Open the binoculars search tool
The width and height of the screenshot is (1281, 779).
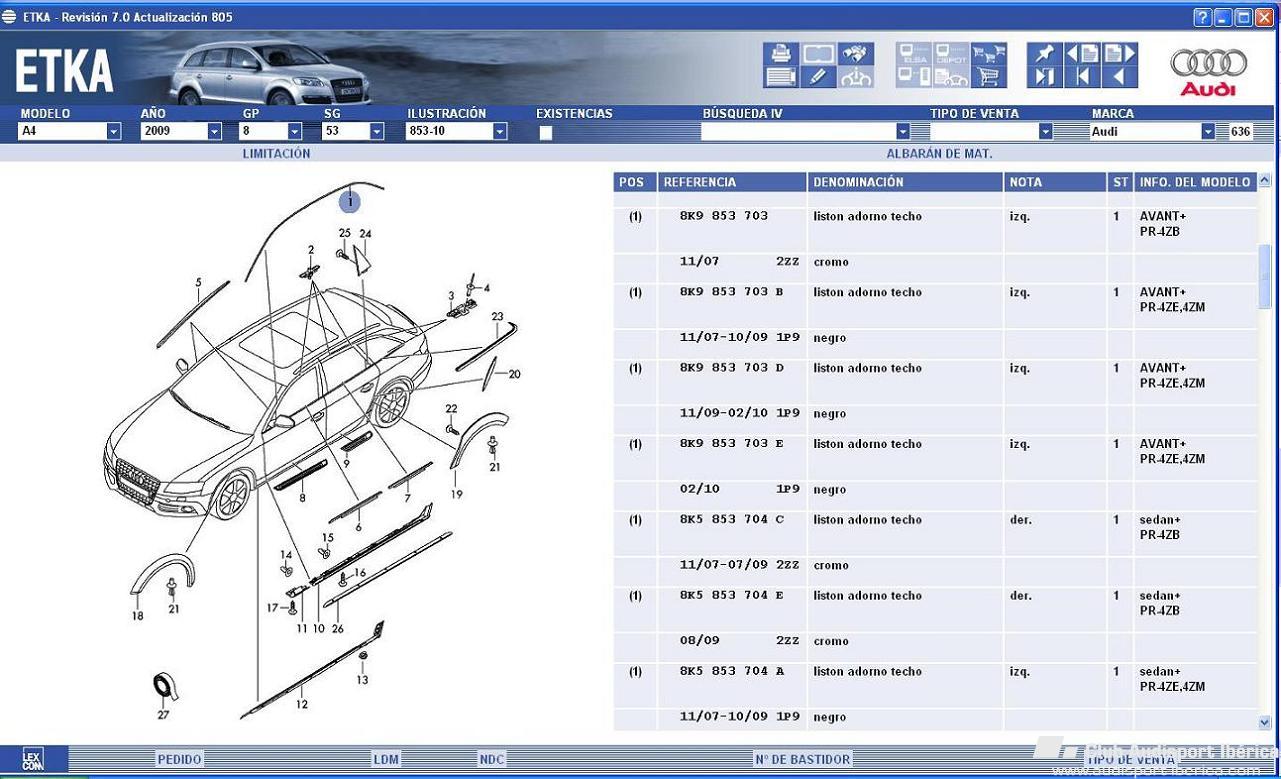856,54
